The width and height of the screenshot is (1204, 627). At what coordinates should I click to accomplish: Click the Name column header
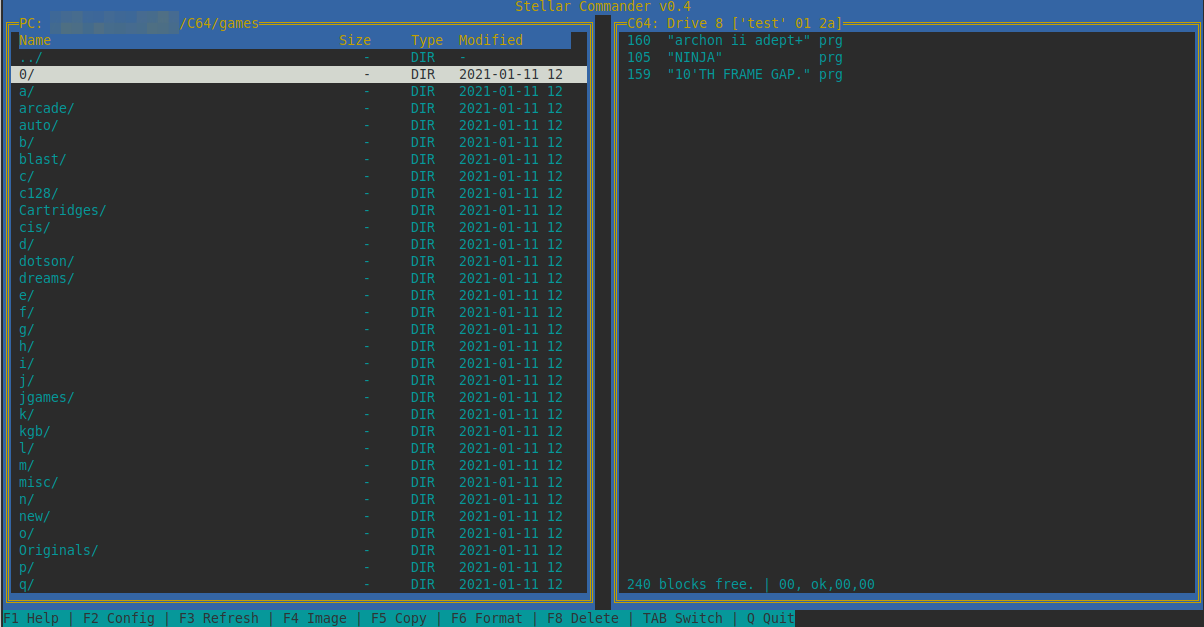[x=35, y=41]
